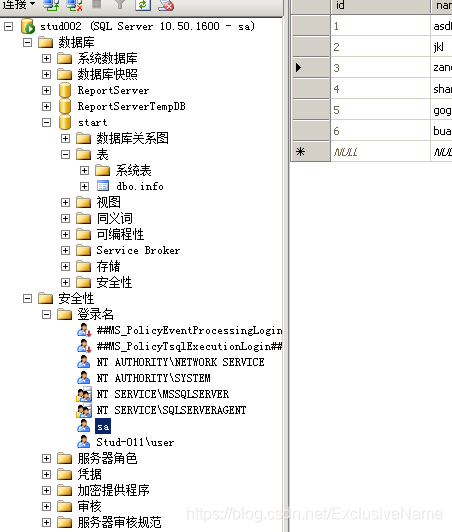Select NT SERVICE\SQLSERVERAGENT login
The image size is (452, 532).
point(171,410)
